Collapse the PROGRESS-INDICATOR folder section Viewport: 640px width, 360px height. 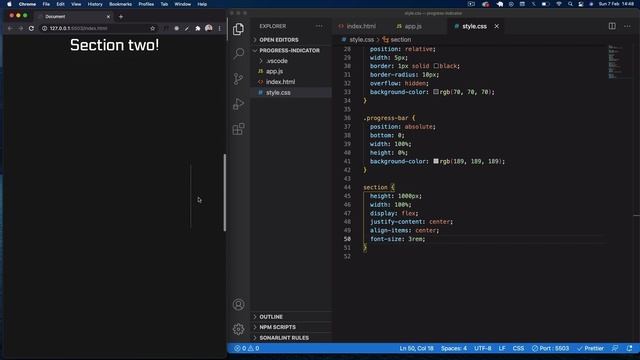289,50
